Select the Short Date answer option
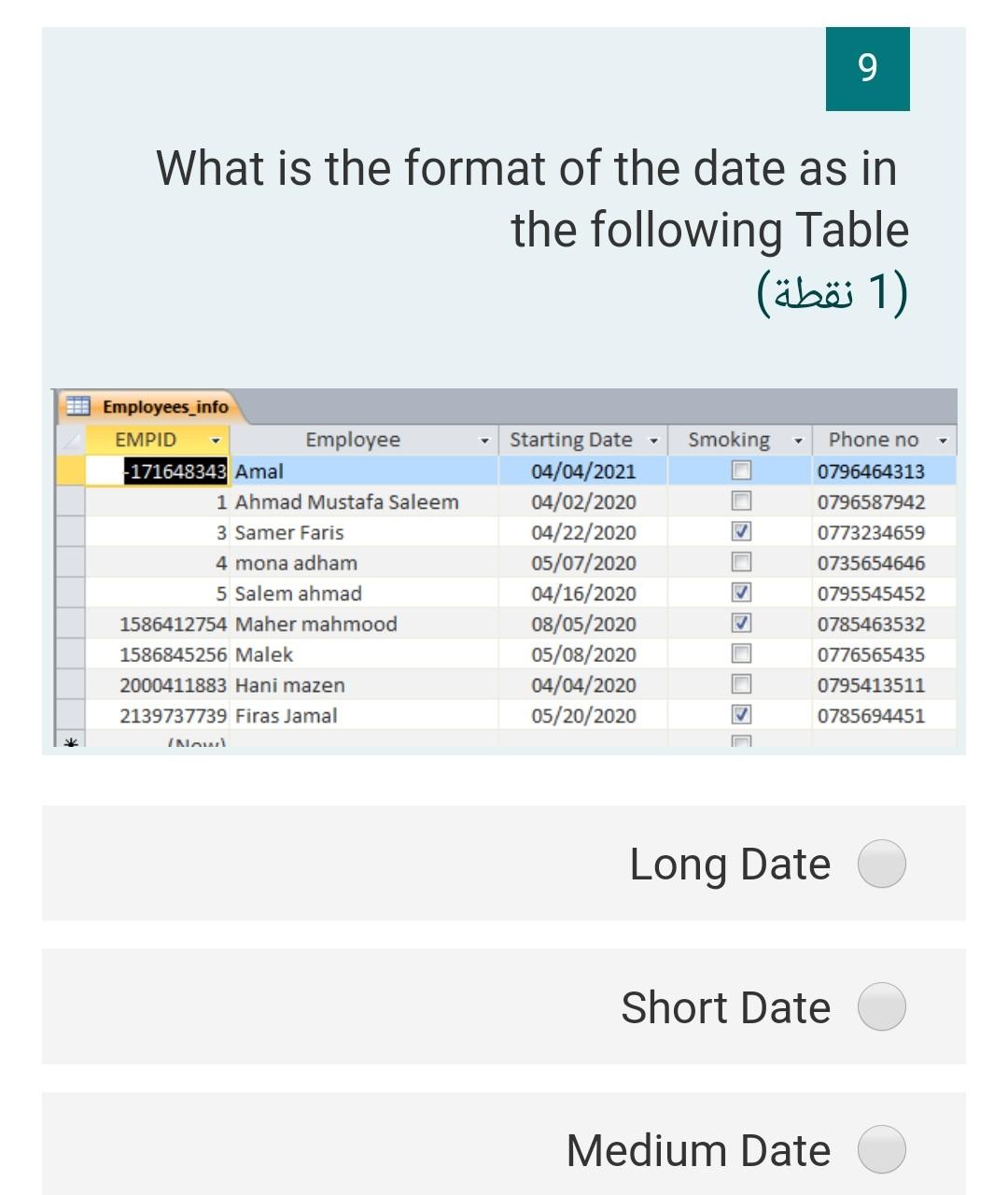The width and height of the screenshot is (1008, 1195). [x=881, y=1007]
